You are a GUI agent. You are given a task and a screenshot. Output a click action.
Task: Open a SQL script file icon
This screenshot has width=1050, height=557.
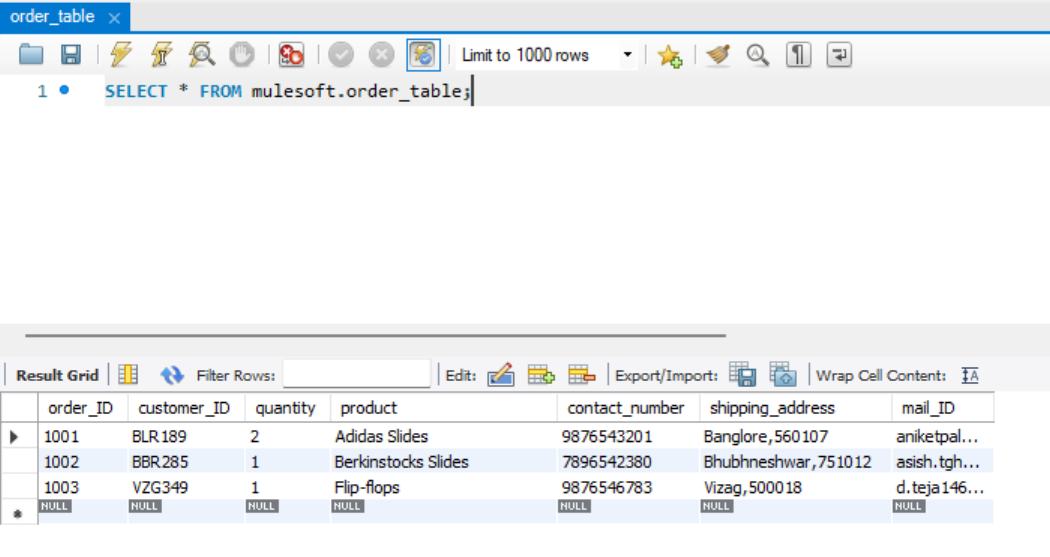click(31, 55)
